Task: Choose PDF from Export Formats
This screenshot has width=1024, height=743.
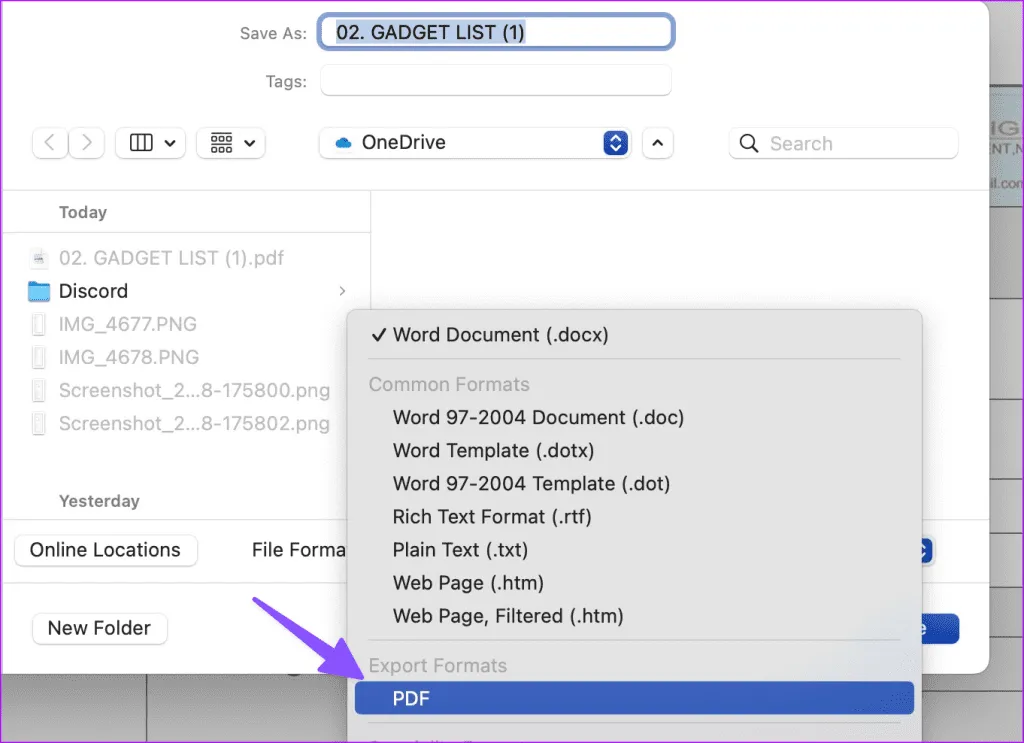Action: click(634, 698)
